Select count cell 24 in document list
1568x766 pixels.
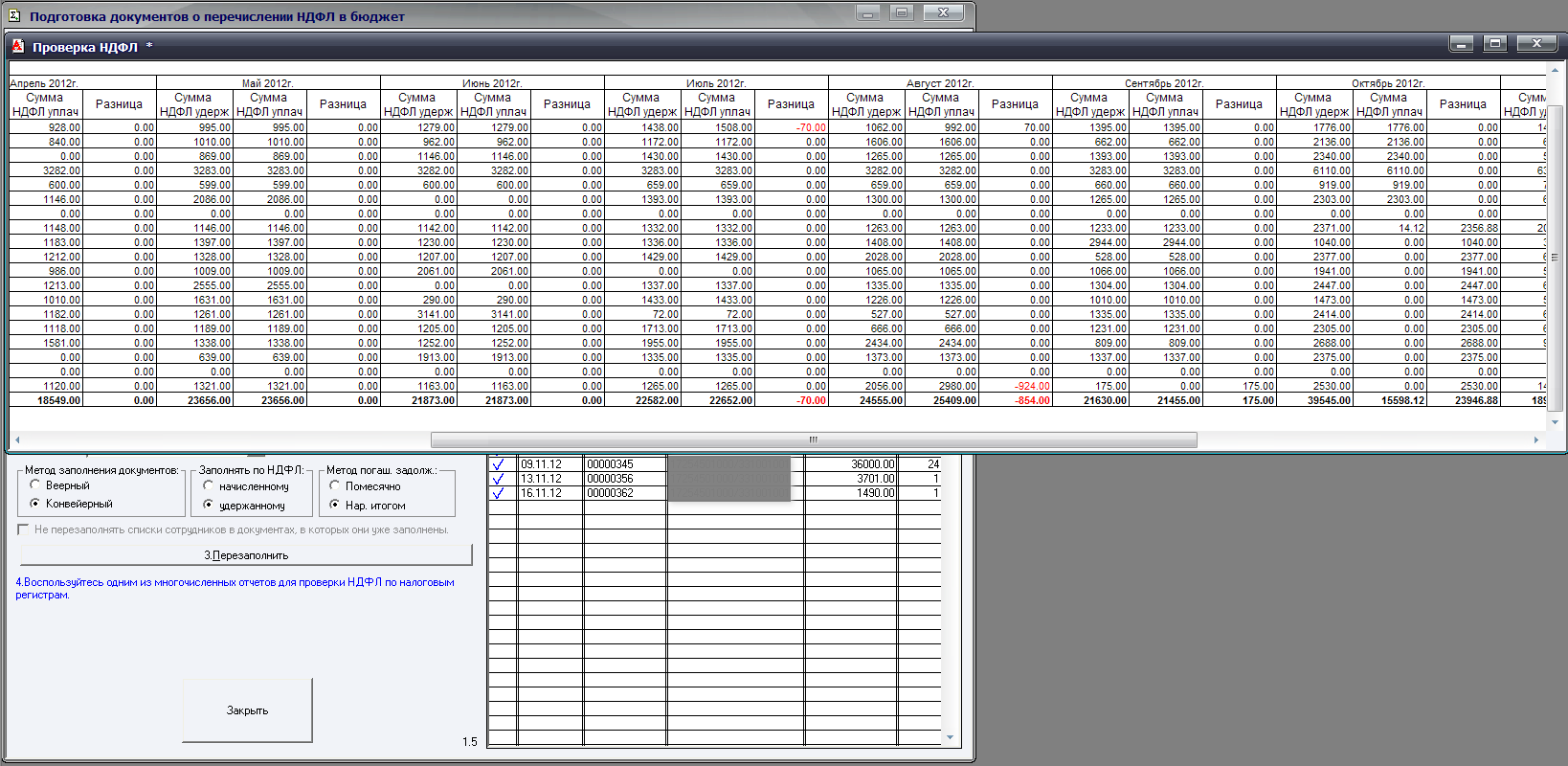920,464
